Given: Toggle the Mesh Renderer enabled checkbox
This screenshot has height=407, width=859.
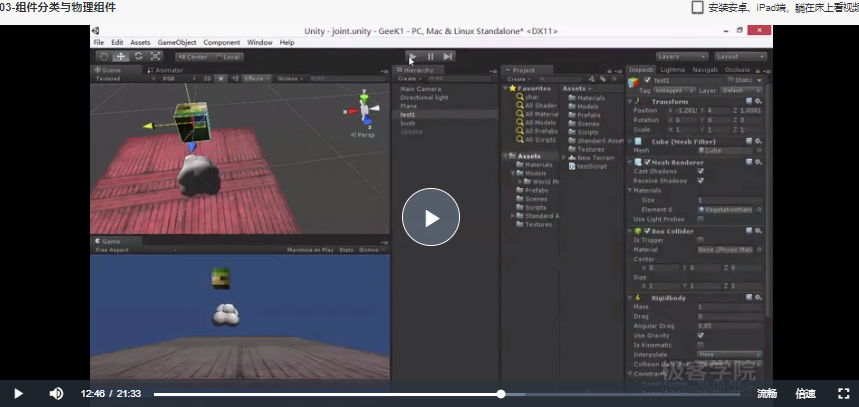Looking at the screenshot, I should coord(648,162).
